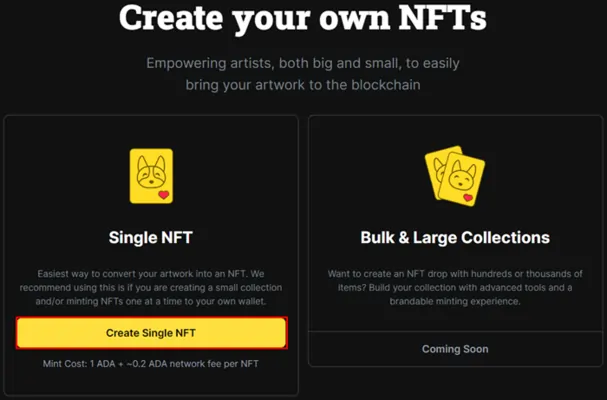This screenshot has width=607, height=400.
Task: Click the front card of the double-card icon
Action: click(462, 179)
